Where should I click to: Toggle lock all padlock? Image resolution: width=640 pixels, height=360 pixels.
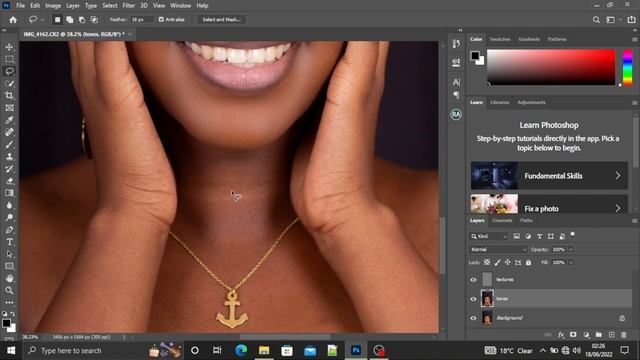click(529, 262)
